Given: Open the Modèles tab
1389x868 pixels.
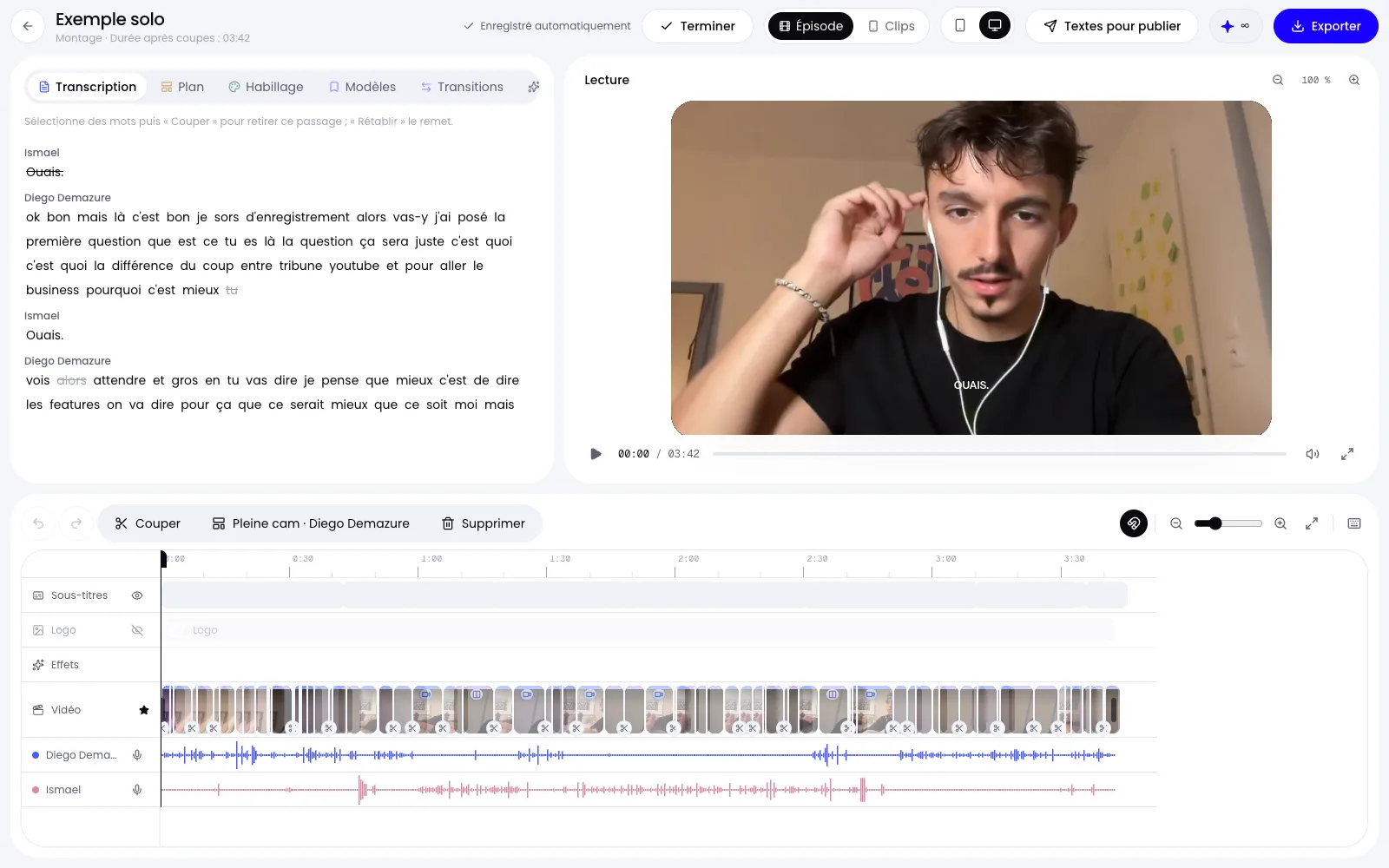Looking at the screenshot, I should 362,87.
